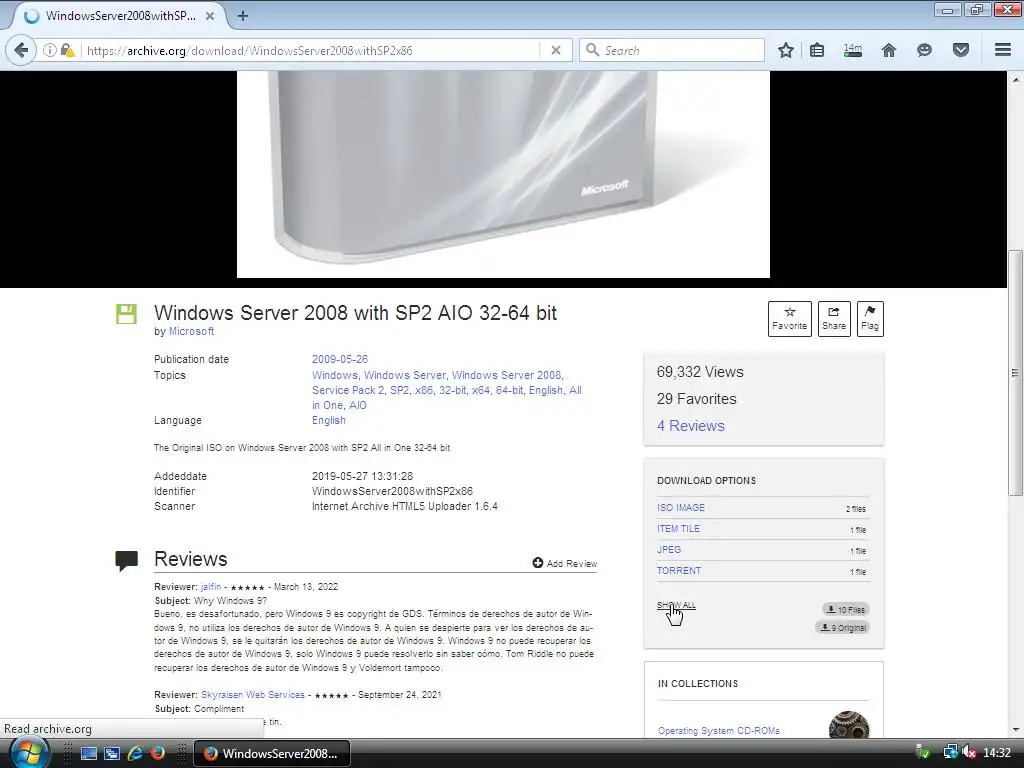Viewport: 1024px width, 768px height.
Task: Open the 4 Reviews link
Action: [690, 426]
